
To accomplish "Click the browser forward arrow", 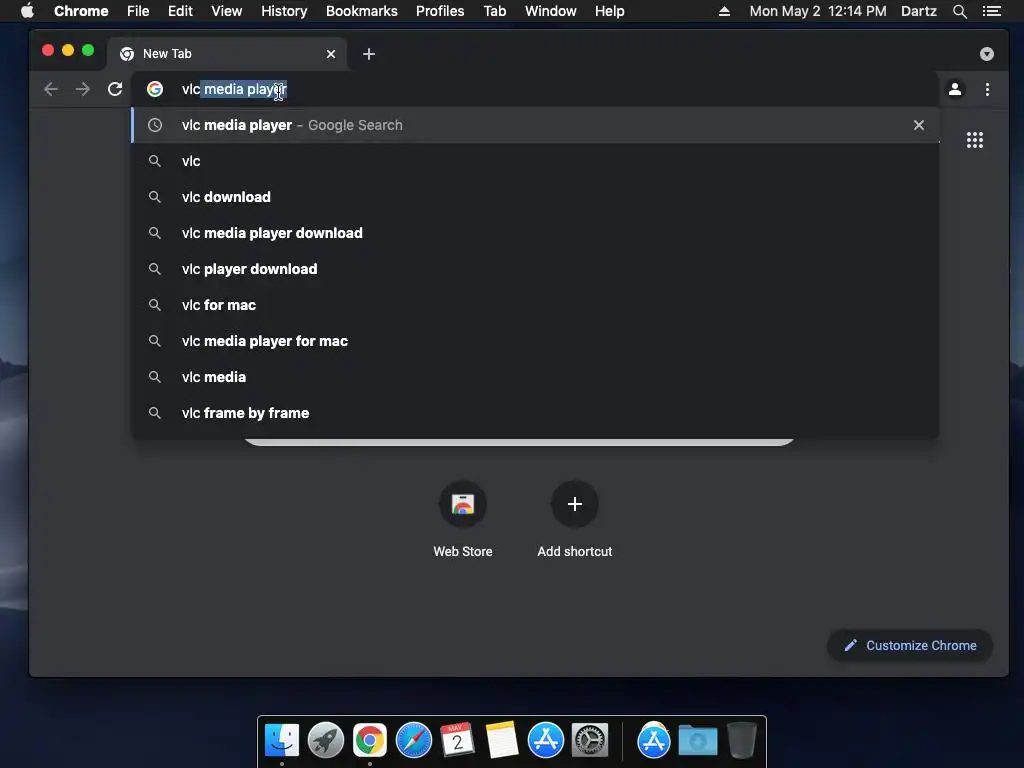I will [x=82, y=89].
